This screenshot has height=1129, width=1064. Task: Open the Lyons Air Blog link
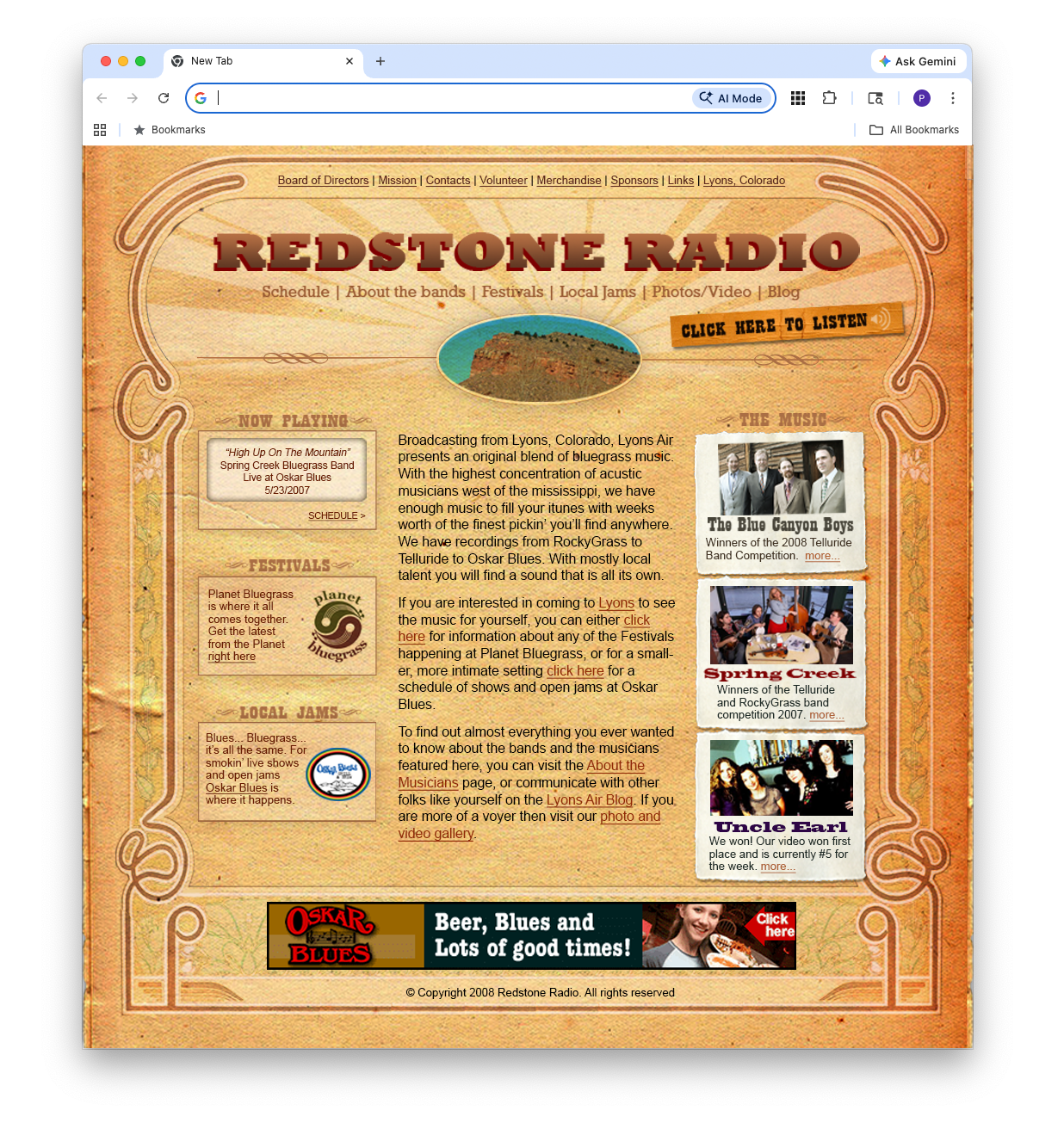click(x=589, y=799)
